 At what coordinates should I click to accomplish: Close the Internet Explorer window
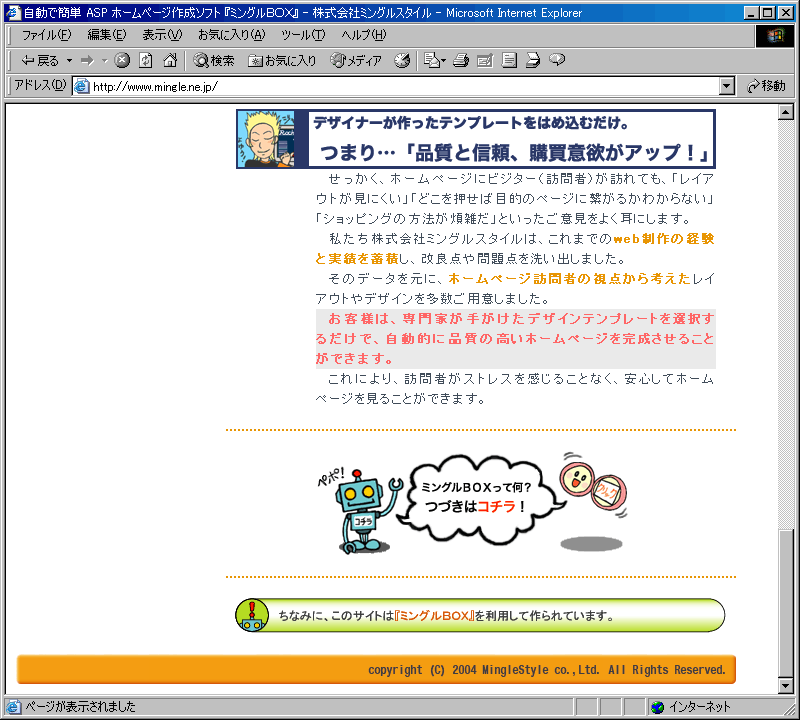(x=786, y=13)
